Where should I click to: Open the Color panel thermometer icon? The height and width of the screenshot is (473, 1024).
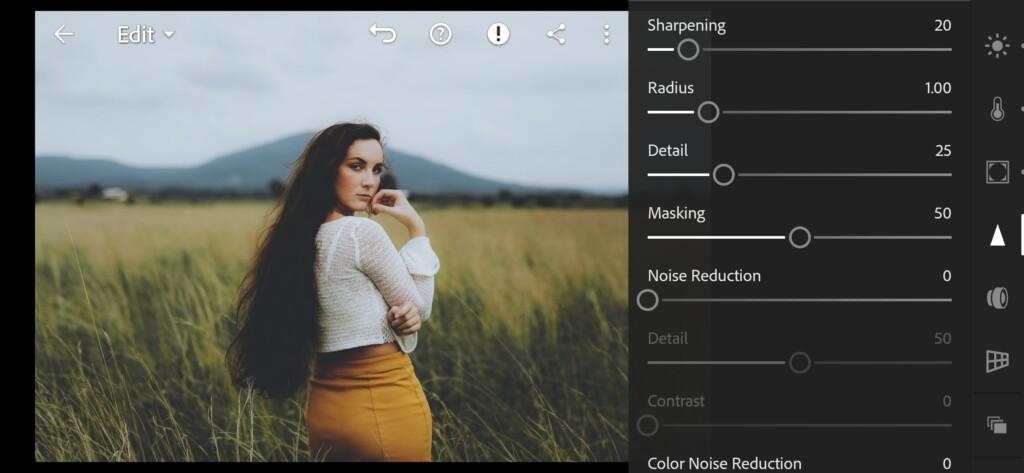point(997,109)
